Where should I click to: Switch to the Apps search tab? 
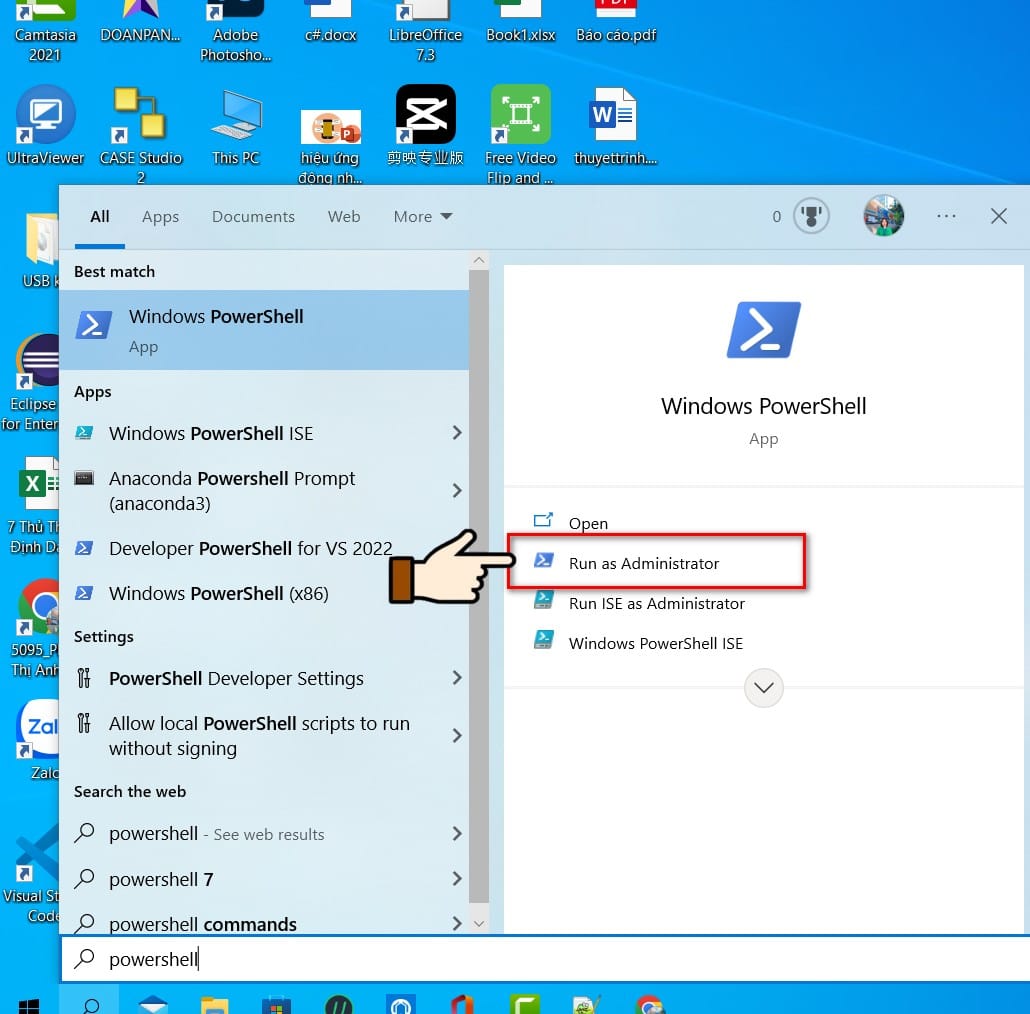tap(160, 217)
